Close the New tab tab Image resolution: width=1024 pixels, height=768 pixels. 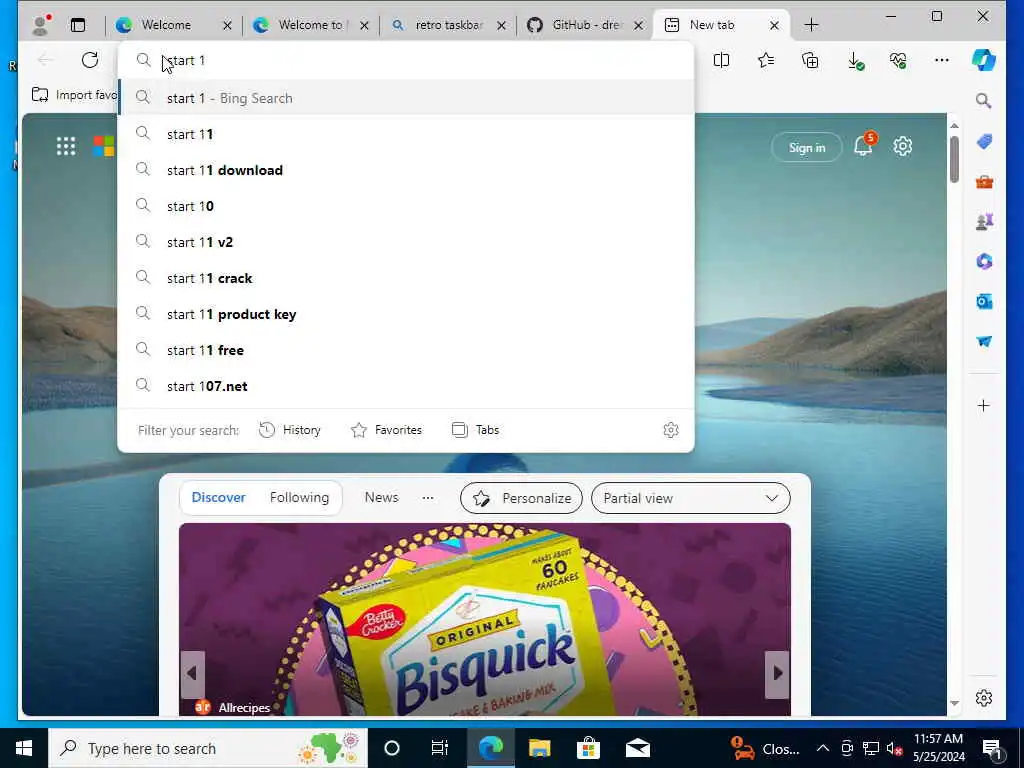(774, 25)
